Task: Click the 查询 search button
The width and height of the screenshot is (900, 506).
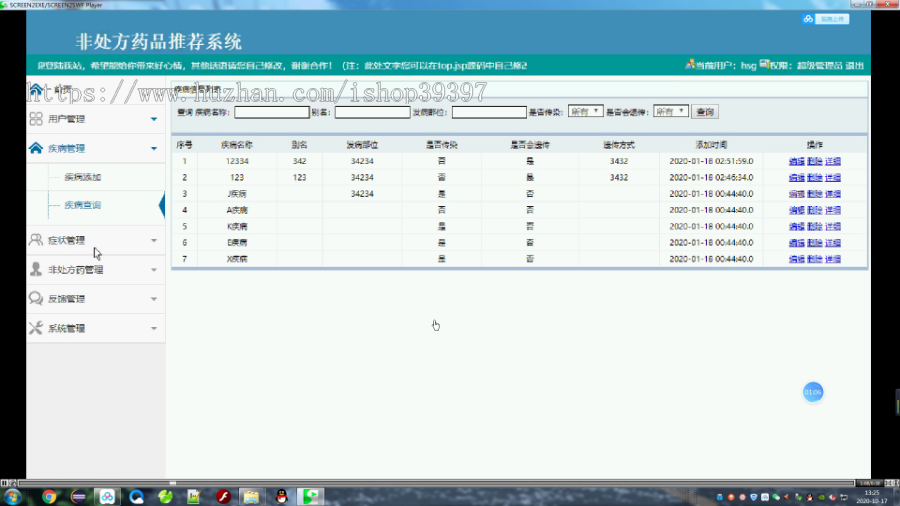Action: pos(705,112)
